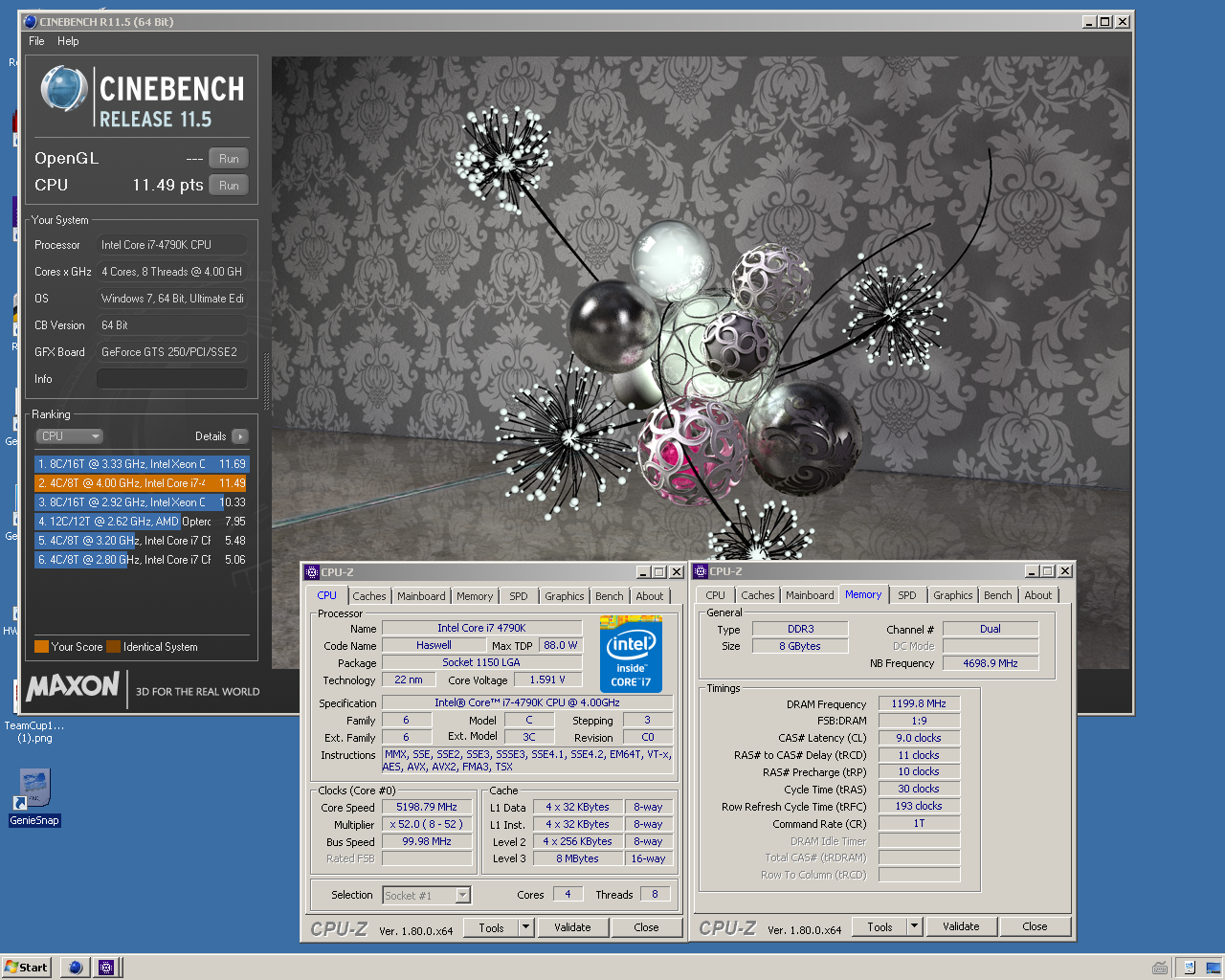The image size is (1225, 980).
Task: Open Tools dropdown arrow in right CPU-Z window
Action: [x=914, y=926]
